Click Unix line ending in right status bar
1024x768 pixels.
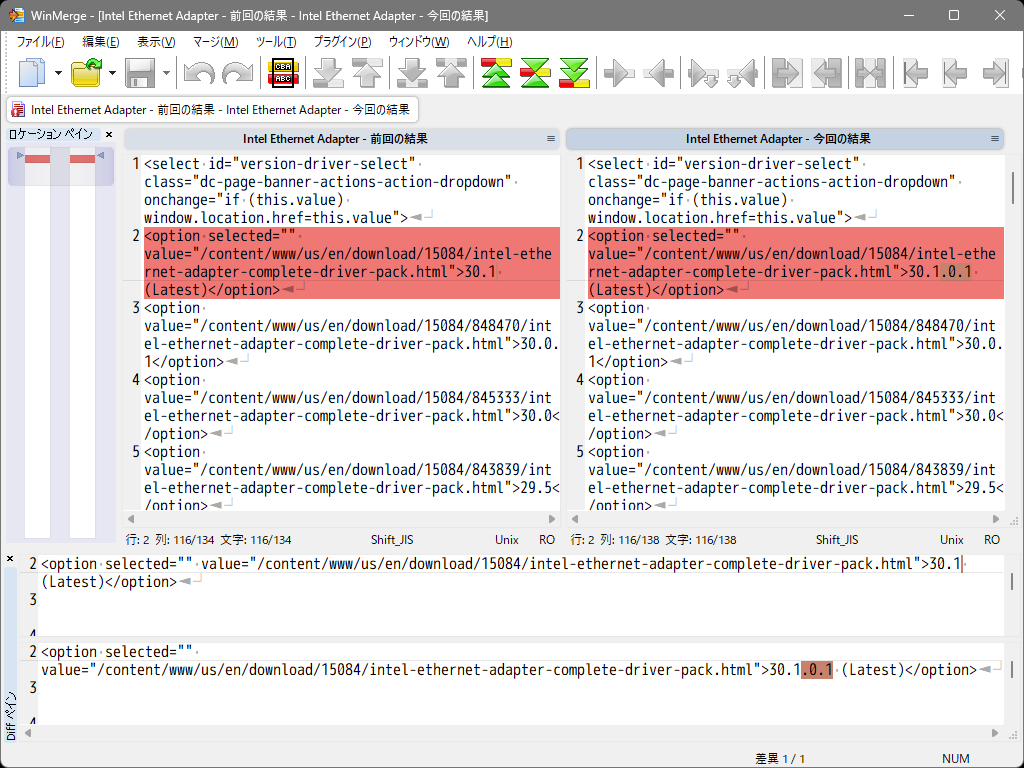[952, 540]
